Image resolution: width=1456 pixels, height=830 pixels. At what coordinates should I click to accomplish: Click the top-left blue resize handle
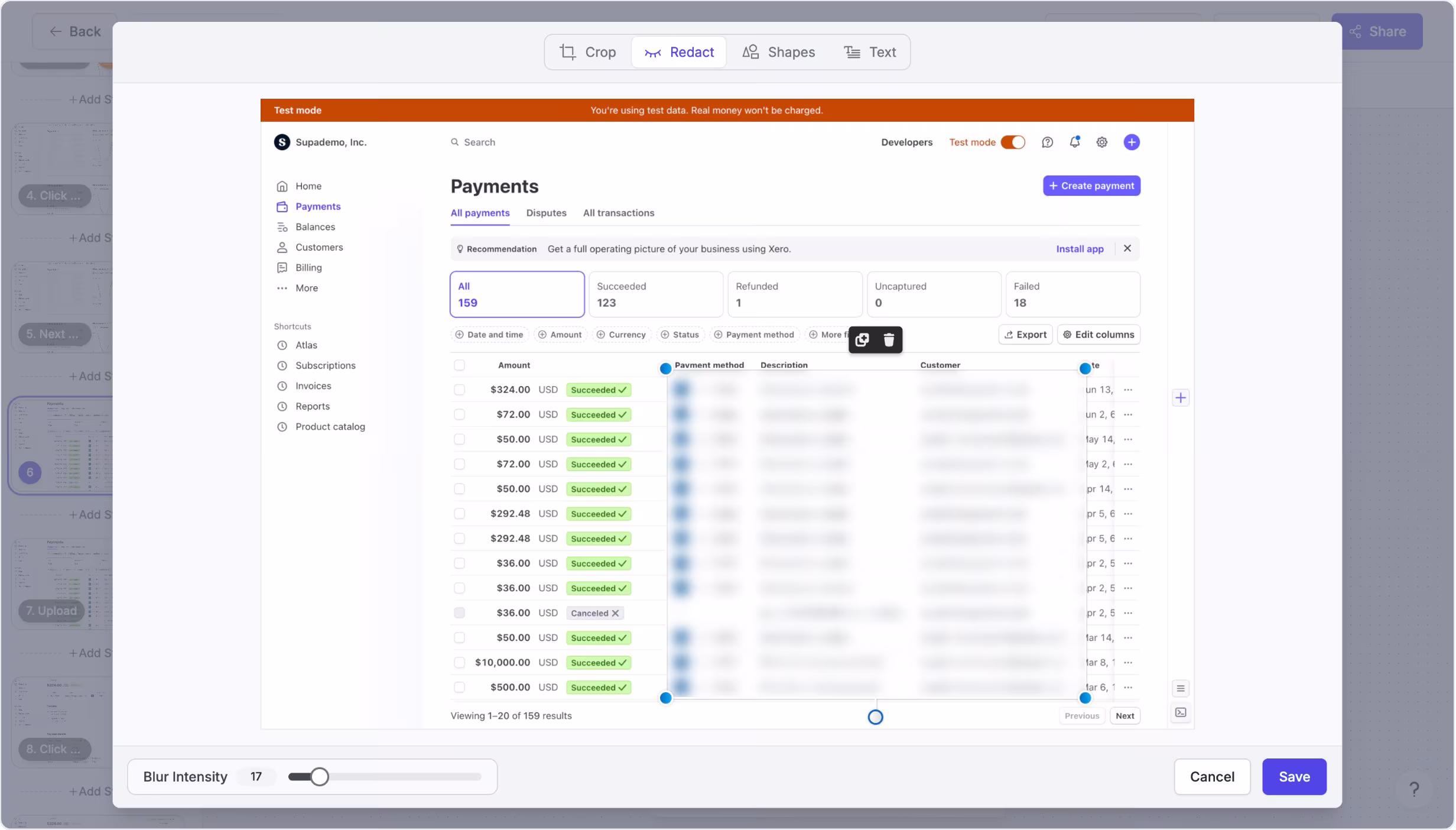pos(665,369)
